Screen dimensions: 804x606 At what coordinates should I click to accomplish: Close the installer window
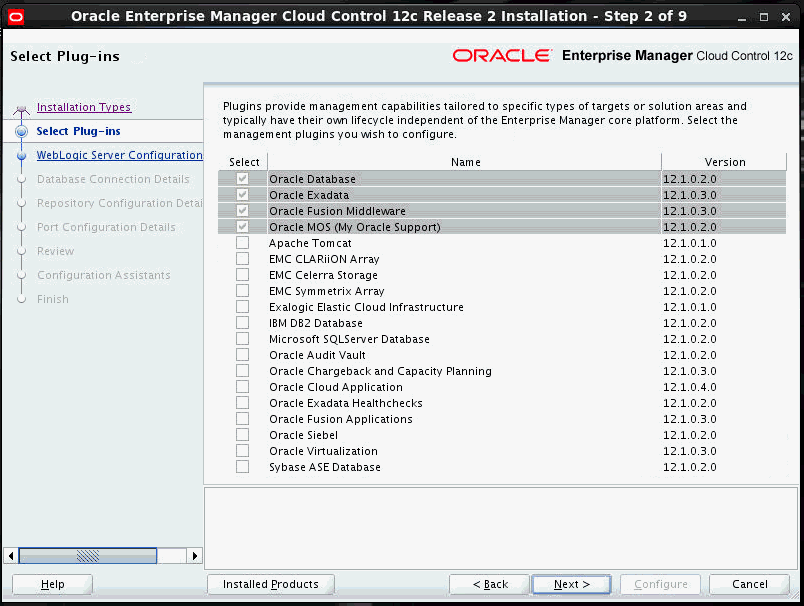coord(786,17)
